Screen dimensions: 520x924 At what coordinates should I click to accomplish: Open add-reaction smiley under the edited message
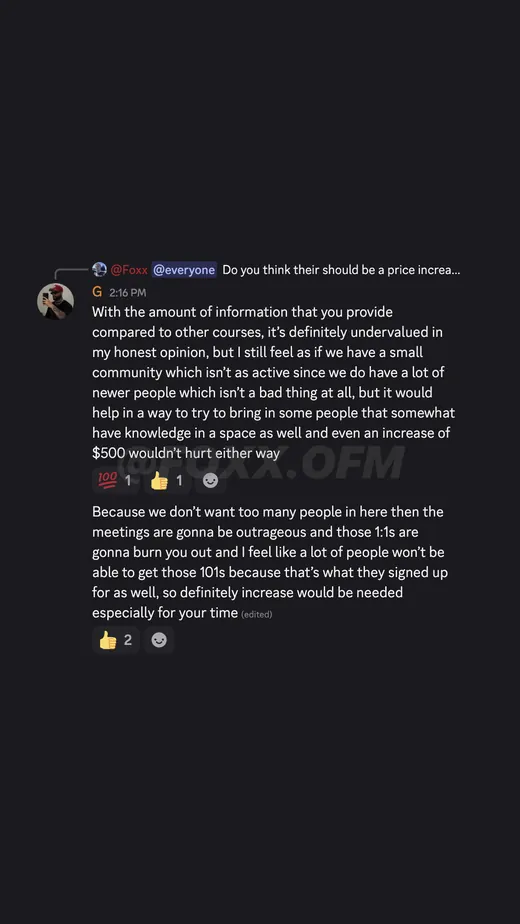pos(159,640)
